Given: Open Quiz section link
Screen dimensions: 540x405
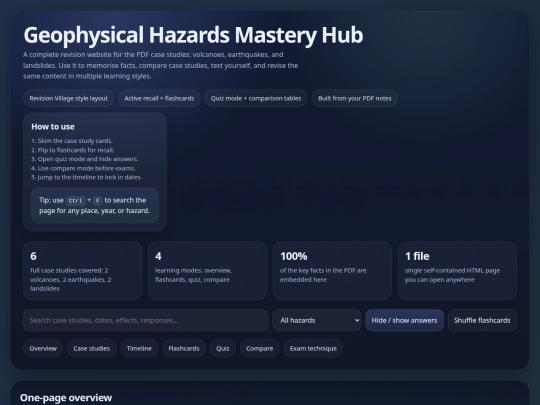Looking at the screenshot, I should coord(223,348).
